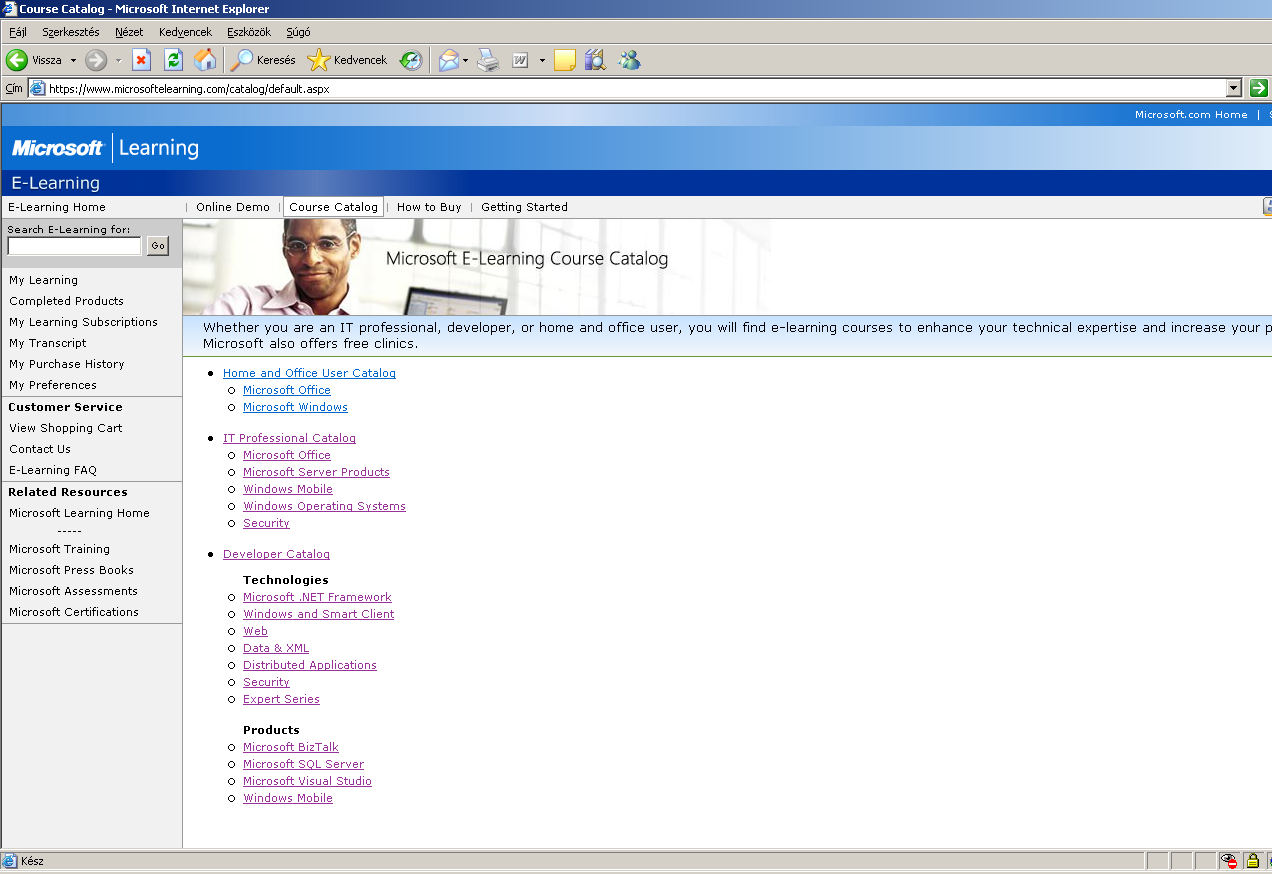1272x874 pixels.
Task: Open the Research books toolbar icon
Action: point(596,60)
